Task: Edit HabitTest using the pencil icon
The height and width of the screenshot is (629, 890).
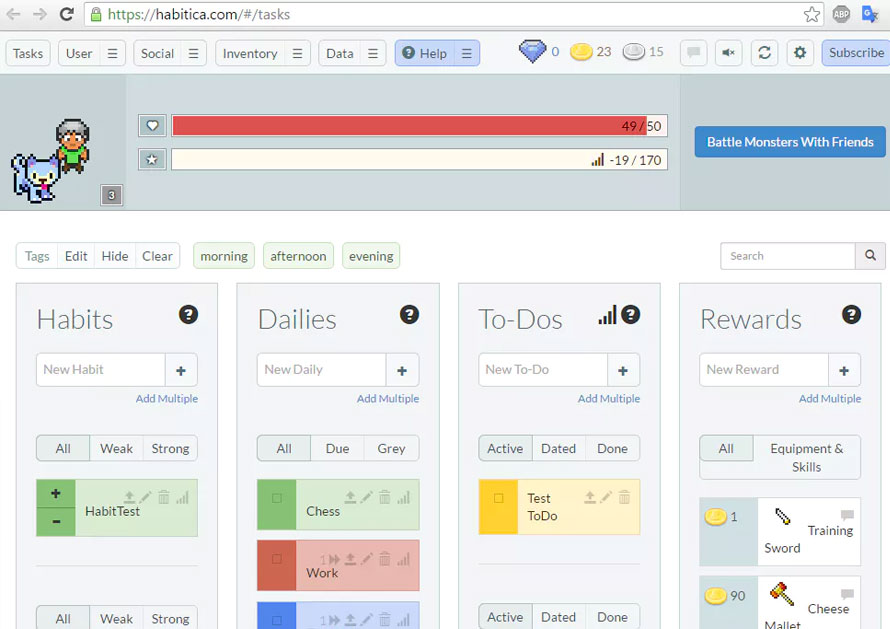Action: (x=146, y=497)
